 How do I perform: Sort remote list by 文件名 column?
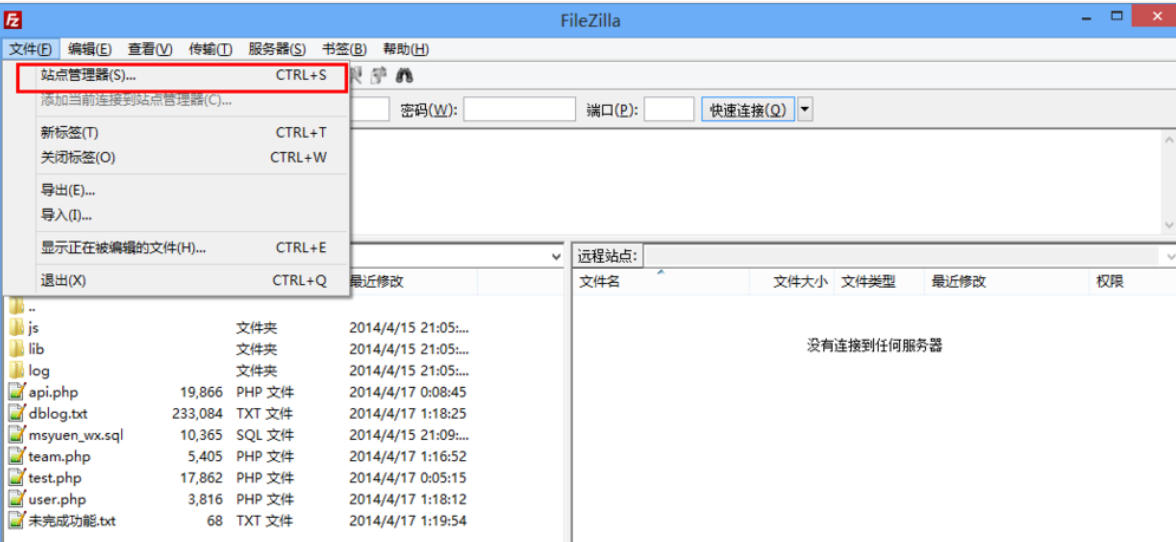click(662, 282)
